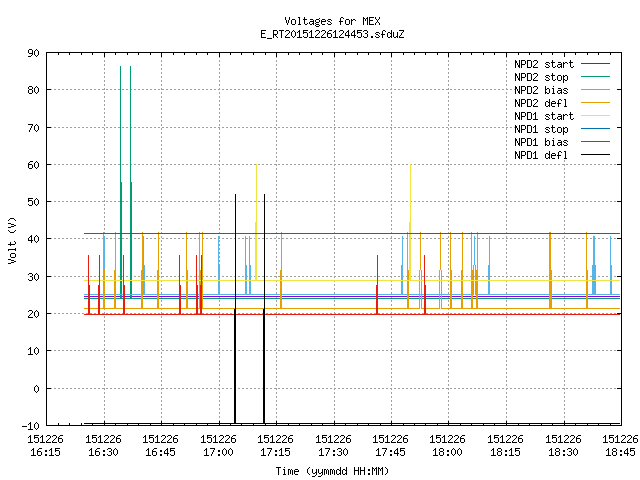This screenshot has height=480, width=640.
Task: Click the yellow 60-volt spike near 17:50
Action: click(410, 220)
